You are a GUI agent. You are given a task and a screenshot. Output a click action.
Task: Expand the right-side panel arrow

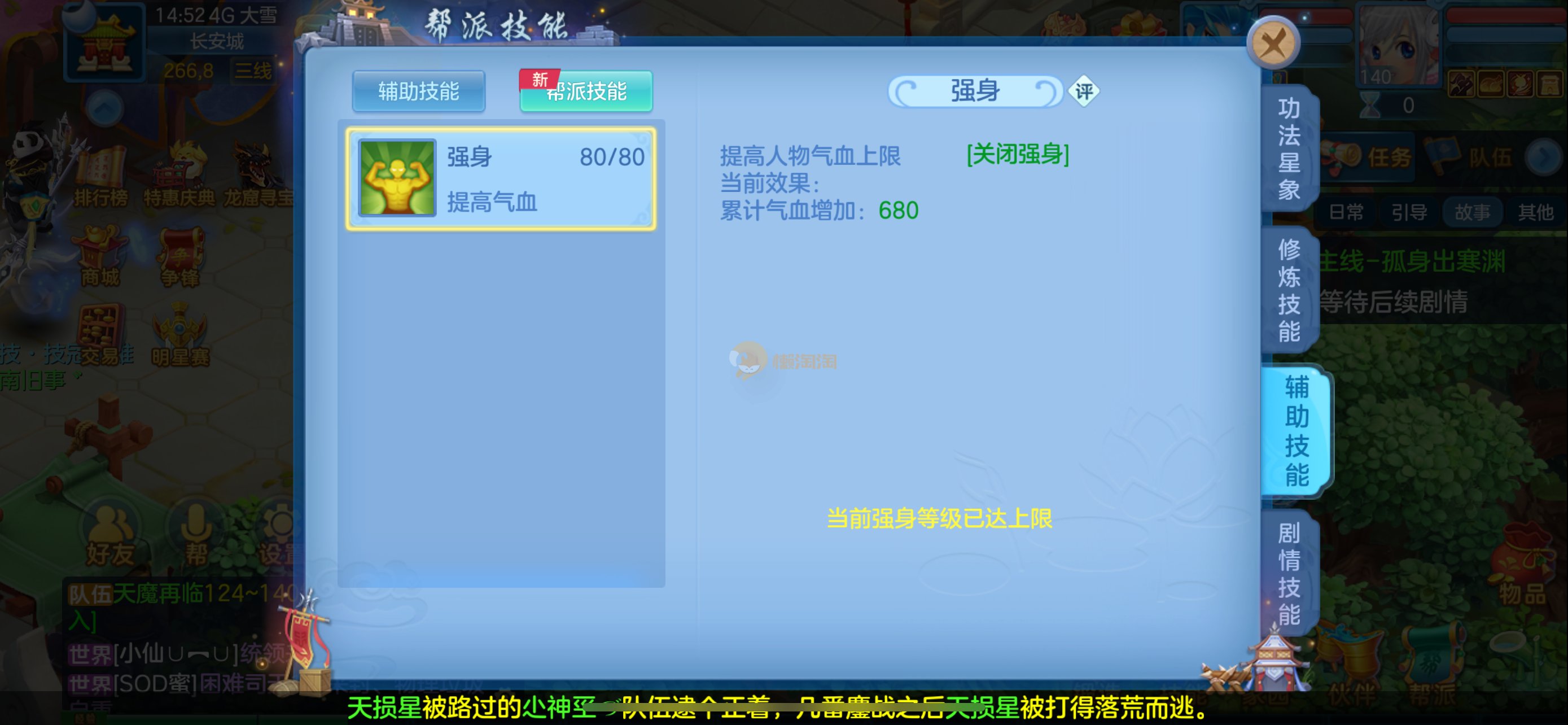1544,157
